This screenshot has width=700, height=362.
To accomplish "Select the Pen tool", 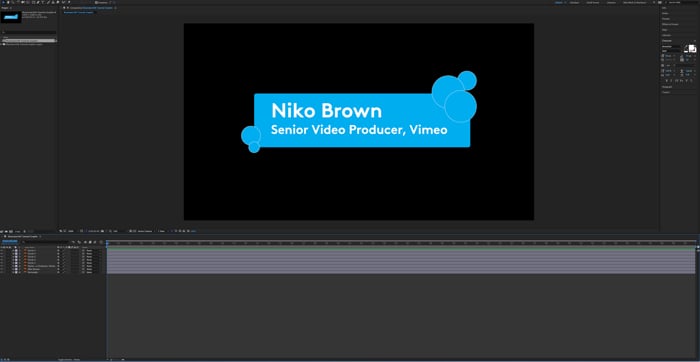I will tap(38, 2).
